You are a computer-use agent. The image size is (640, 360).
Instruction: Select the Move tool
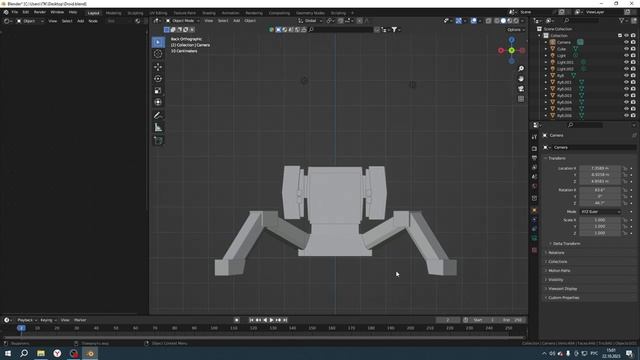158,67
